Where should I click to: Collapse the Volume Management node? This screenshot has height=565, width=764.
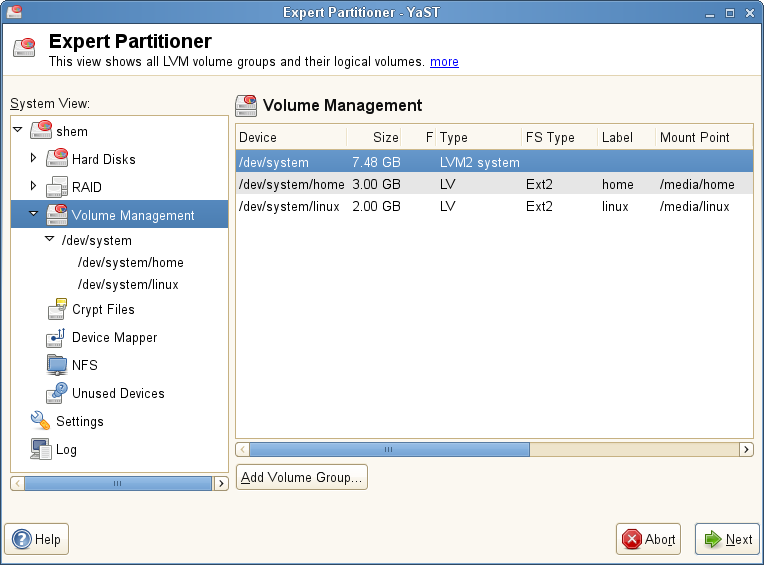[x=34, y=213]
